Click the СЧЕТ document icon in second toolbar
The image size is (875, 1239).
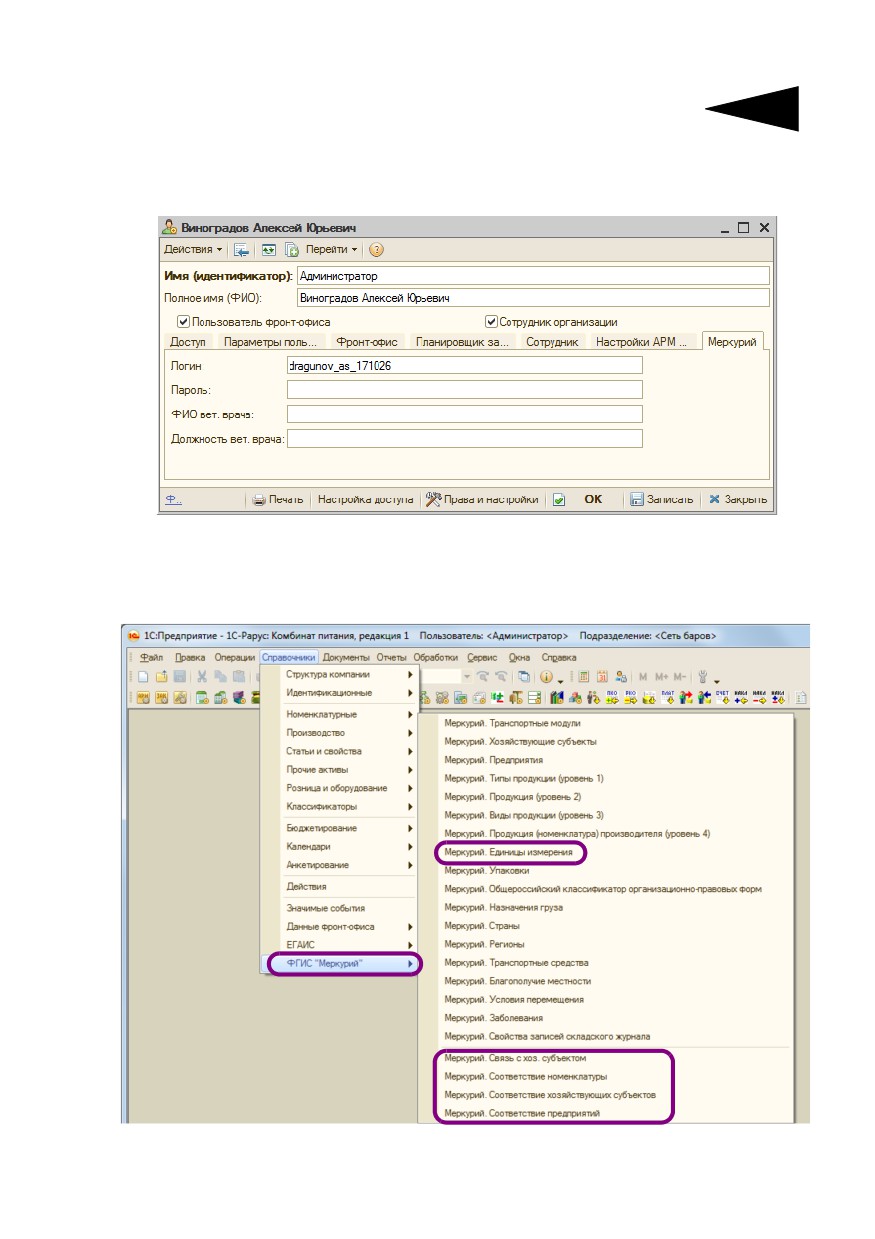coord(725,696)
